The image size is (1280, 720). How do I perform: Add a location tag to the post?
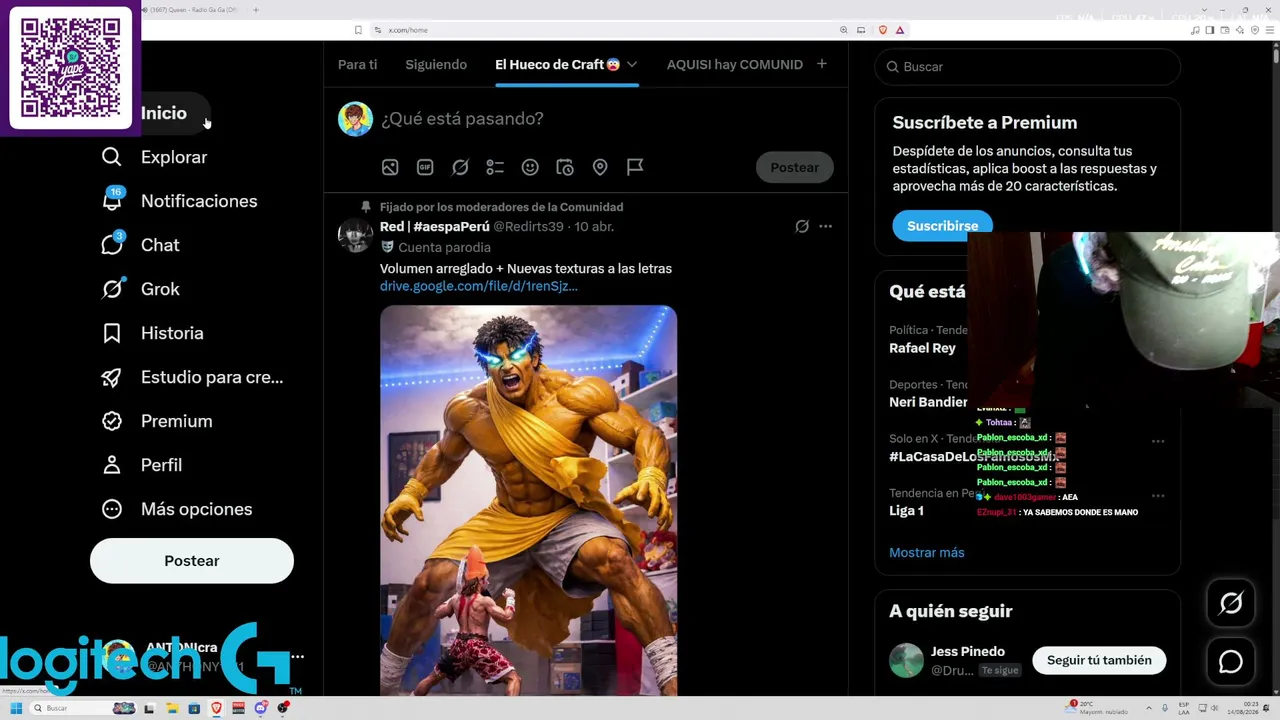[x=600, y=167]
